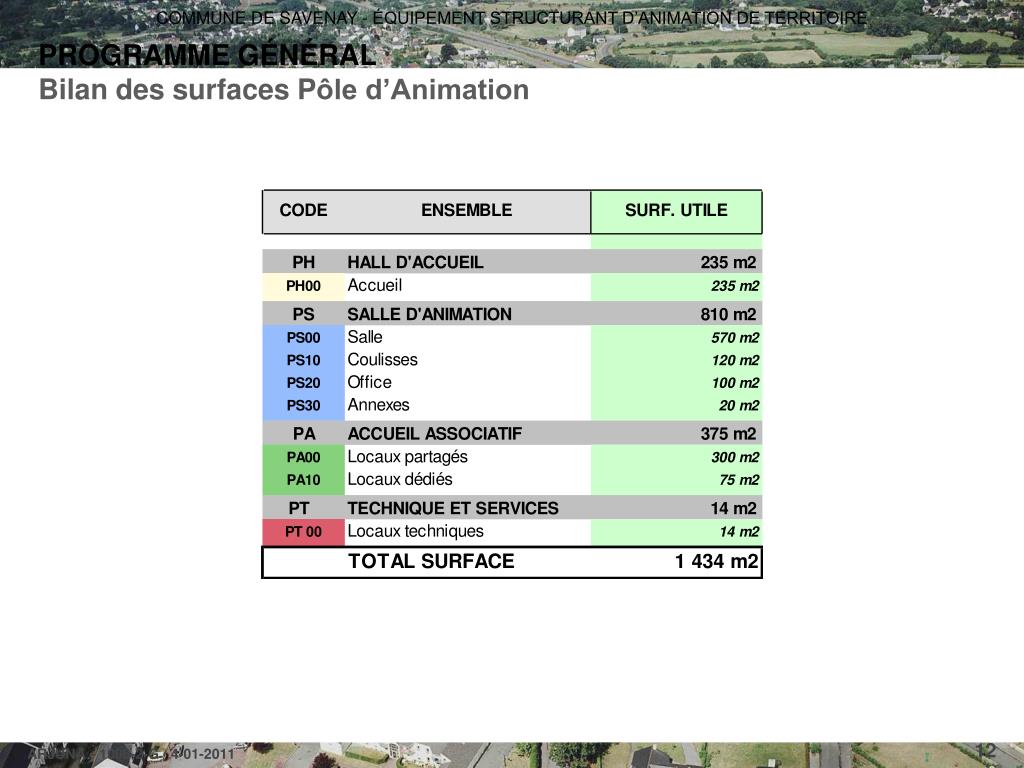Click the 'Annexes' row label

[x=378, y=405]
